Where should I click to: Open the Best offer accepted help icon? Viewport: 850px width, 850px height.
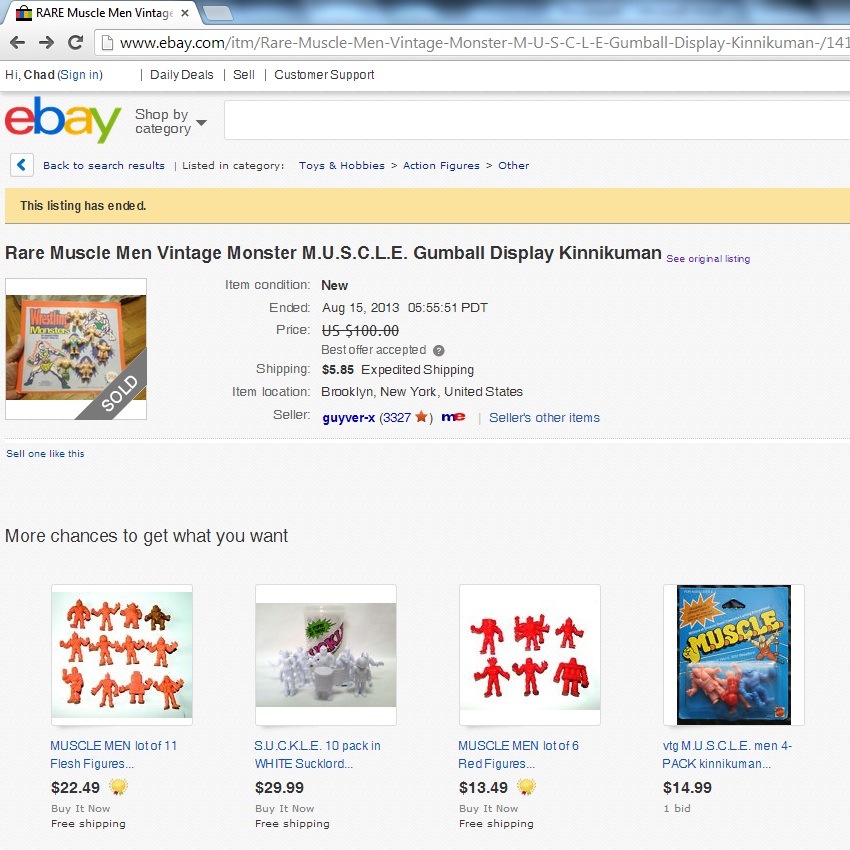click(439, 351)
